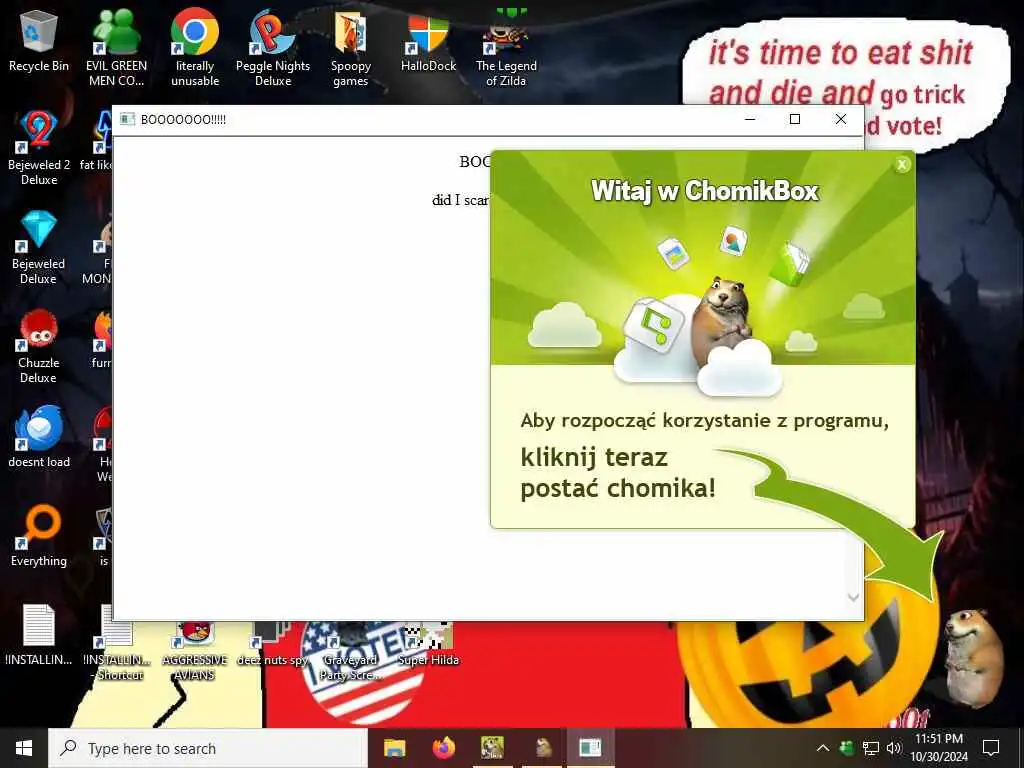
Task: Minimize the BOOOOOOO!!!!! window
Action: (x=750, y=119)
